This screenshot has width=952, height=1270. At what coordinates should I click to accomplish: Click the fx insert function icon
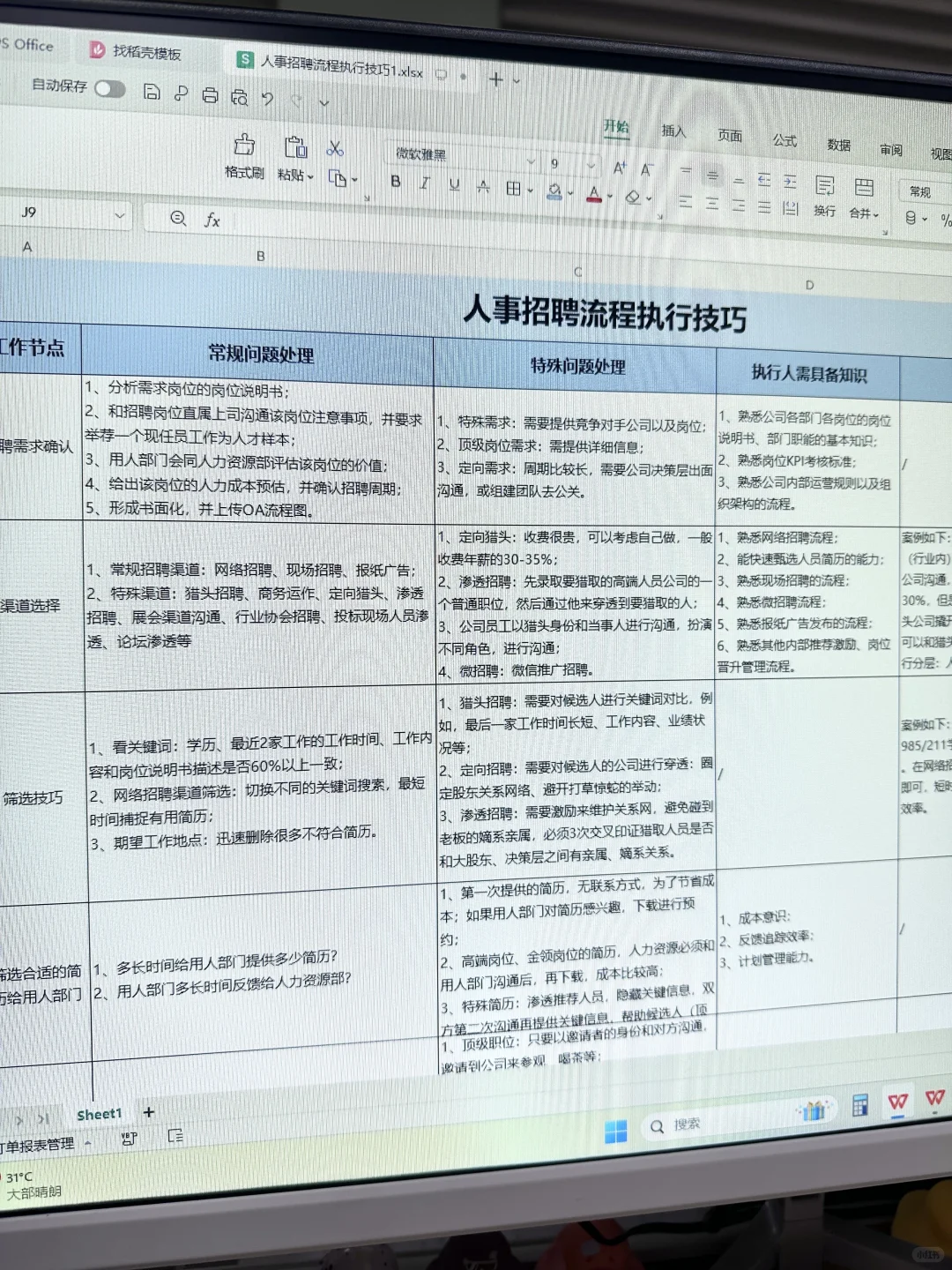[x=212, y=220]
